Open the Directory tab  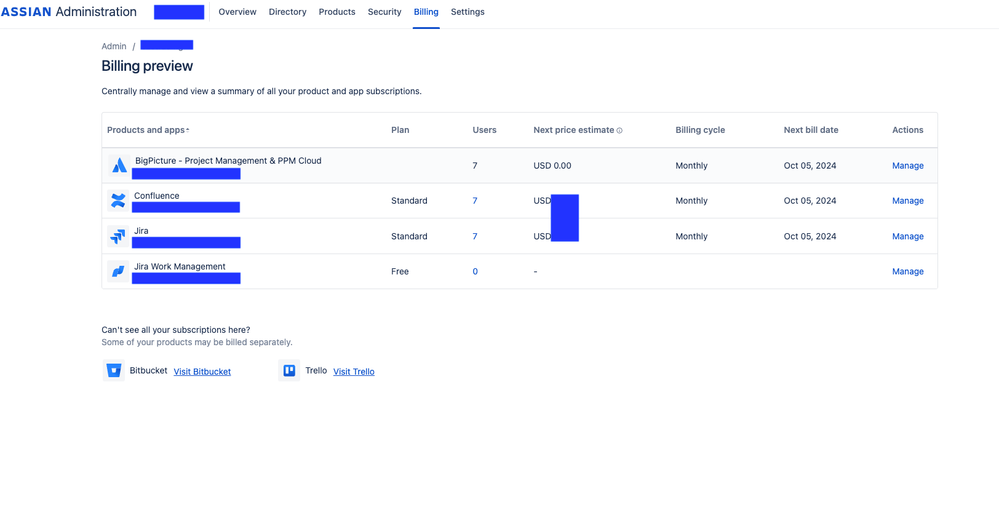(x=287, y=12)
